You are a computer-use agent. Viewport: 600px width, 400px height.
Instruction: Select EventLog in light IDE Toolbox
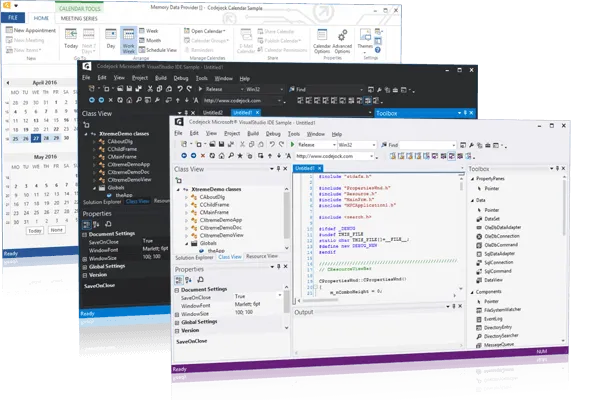489,319
